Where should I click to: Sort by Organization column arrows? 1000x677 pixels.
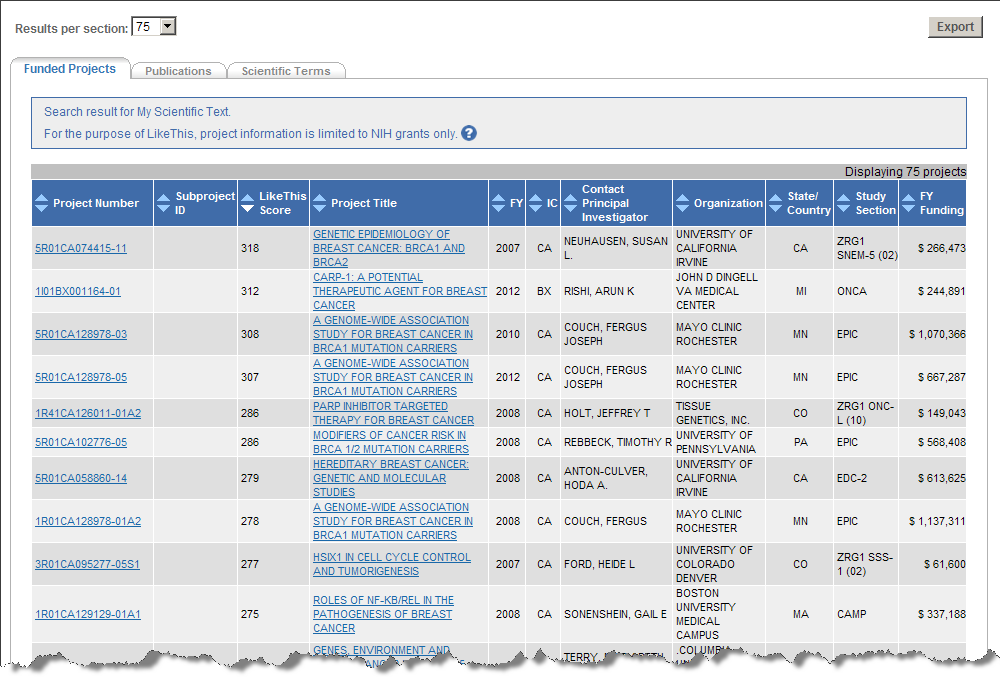point(682,203)
